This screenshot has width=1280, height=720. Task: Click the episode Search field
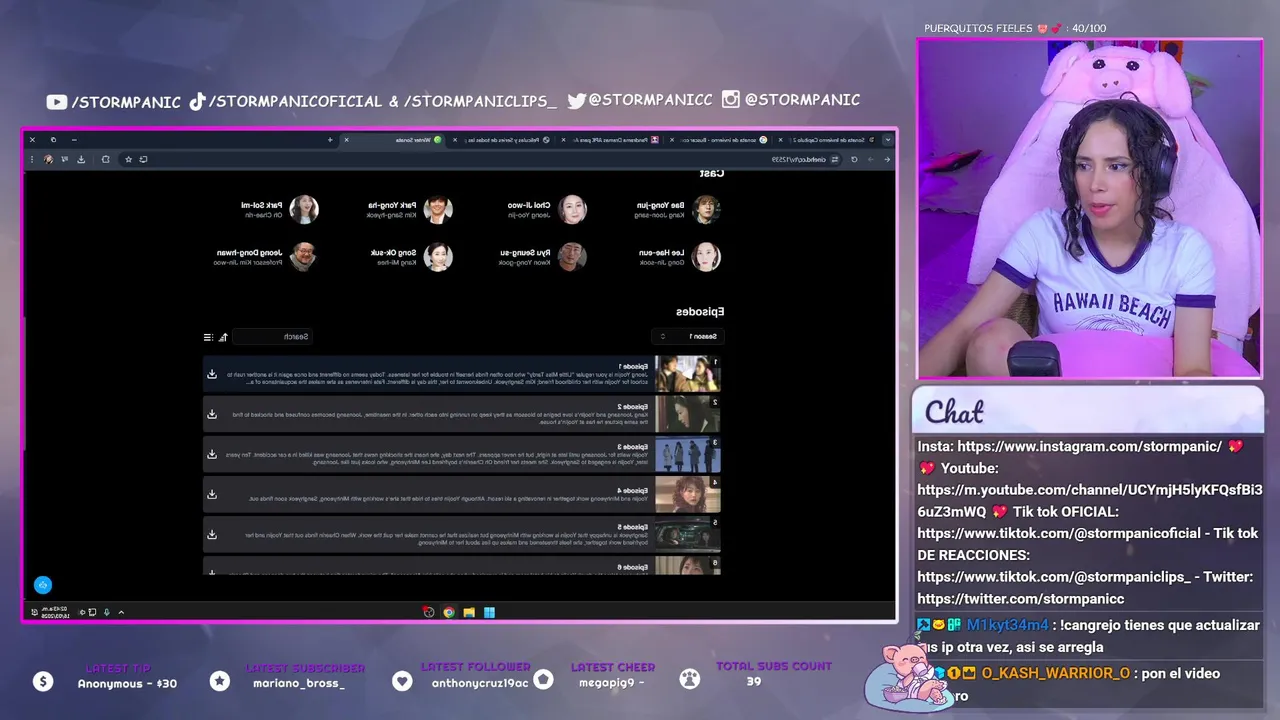click(x=273, y=337)
